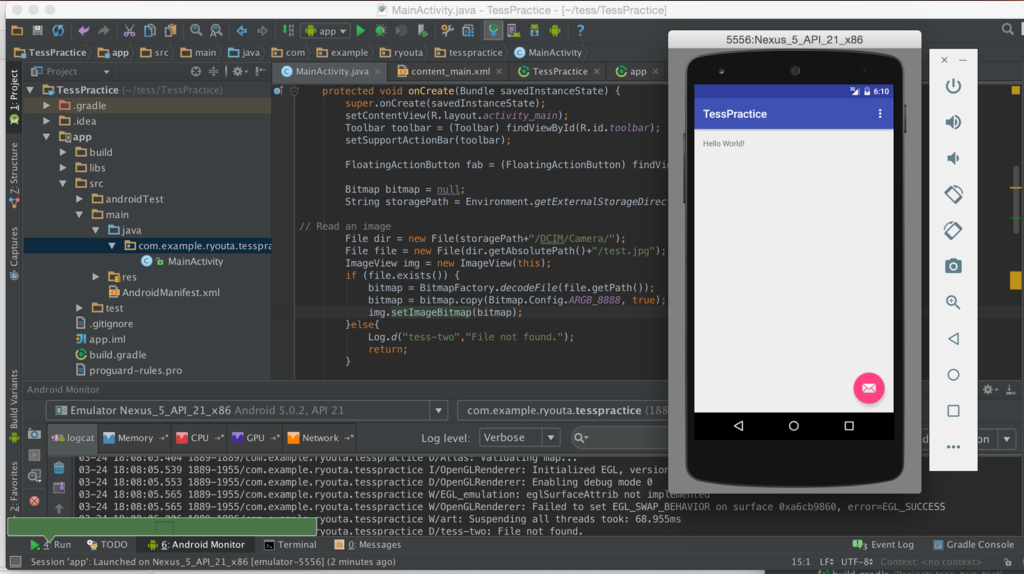Click the Help question mark icon
This screenshot has height=574, width=1024.
[x=580, y=31]
